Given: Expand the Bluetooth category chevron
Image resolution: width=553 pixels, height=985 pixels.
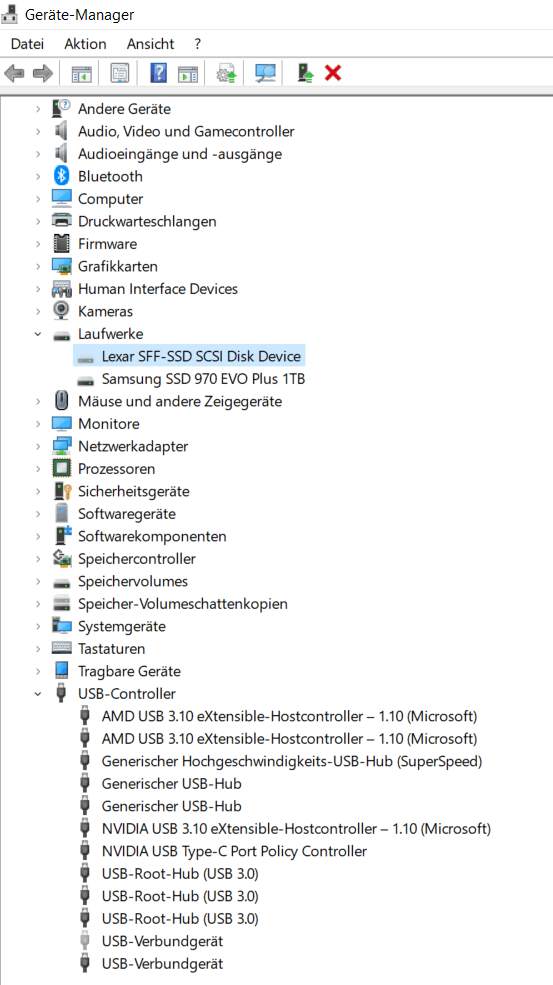Looking at the screenshot, I should [x=38, y=177].
